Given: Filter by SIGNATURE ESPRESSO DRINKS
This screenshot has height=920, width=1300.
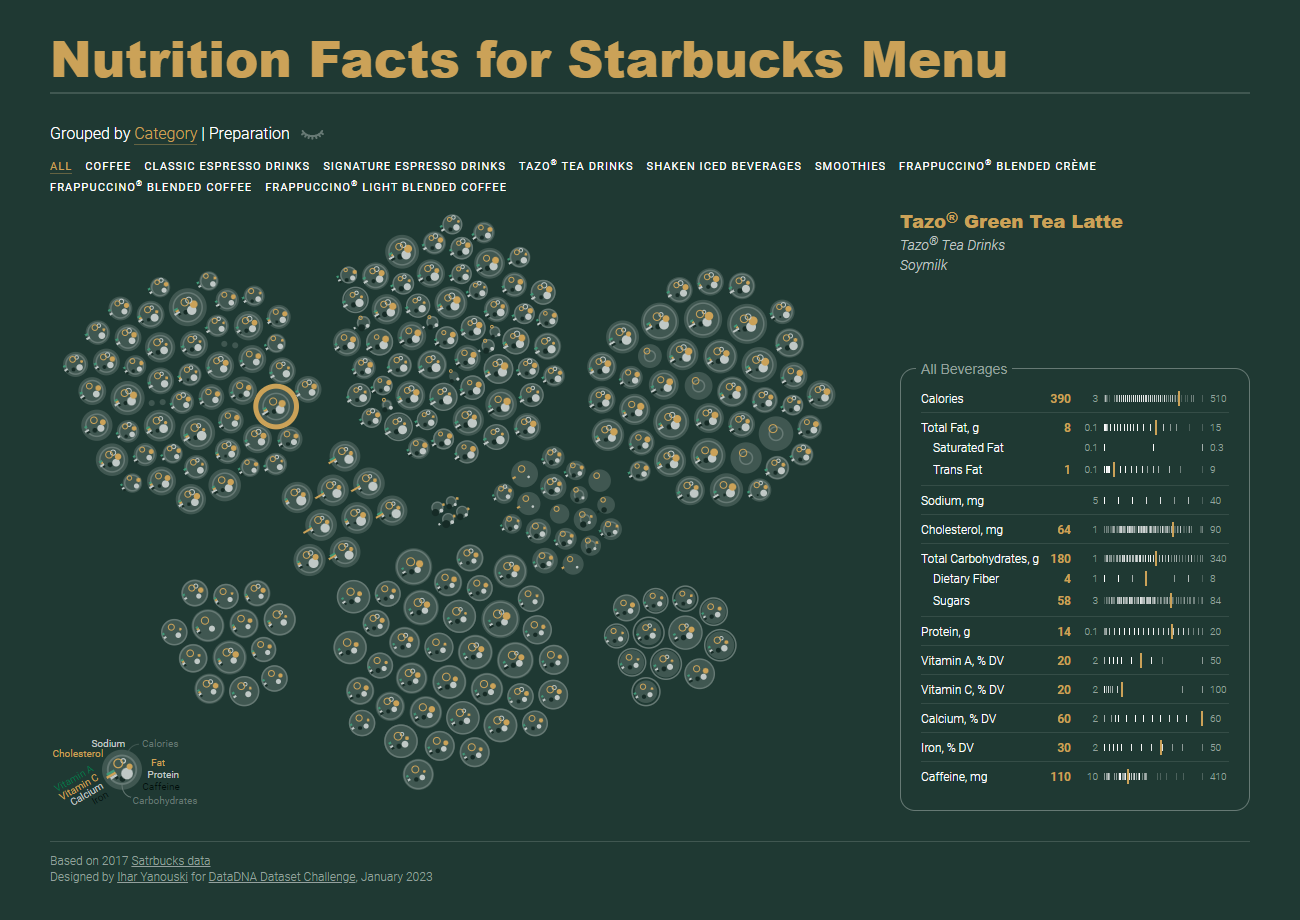Looking at the screenshot, I should (x=414, y=166).
